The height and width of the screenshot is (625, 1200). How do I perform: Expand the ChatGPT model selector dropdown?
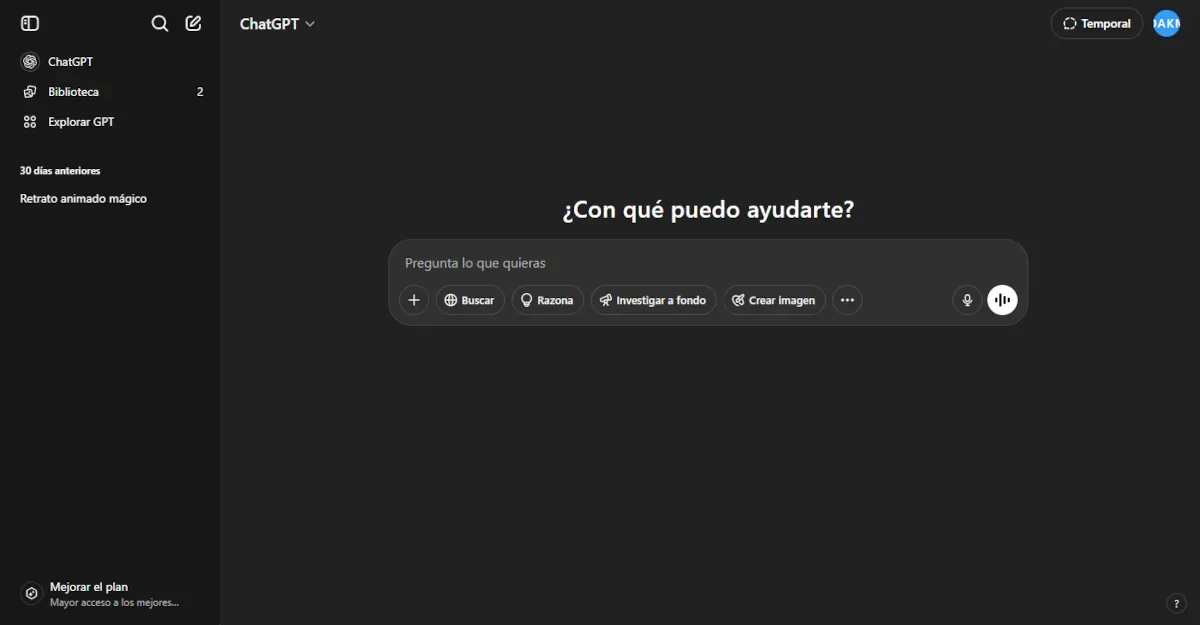277,24
